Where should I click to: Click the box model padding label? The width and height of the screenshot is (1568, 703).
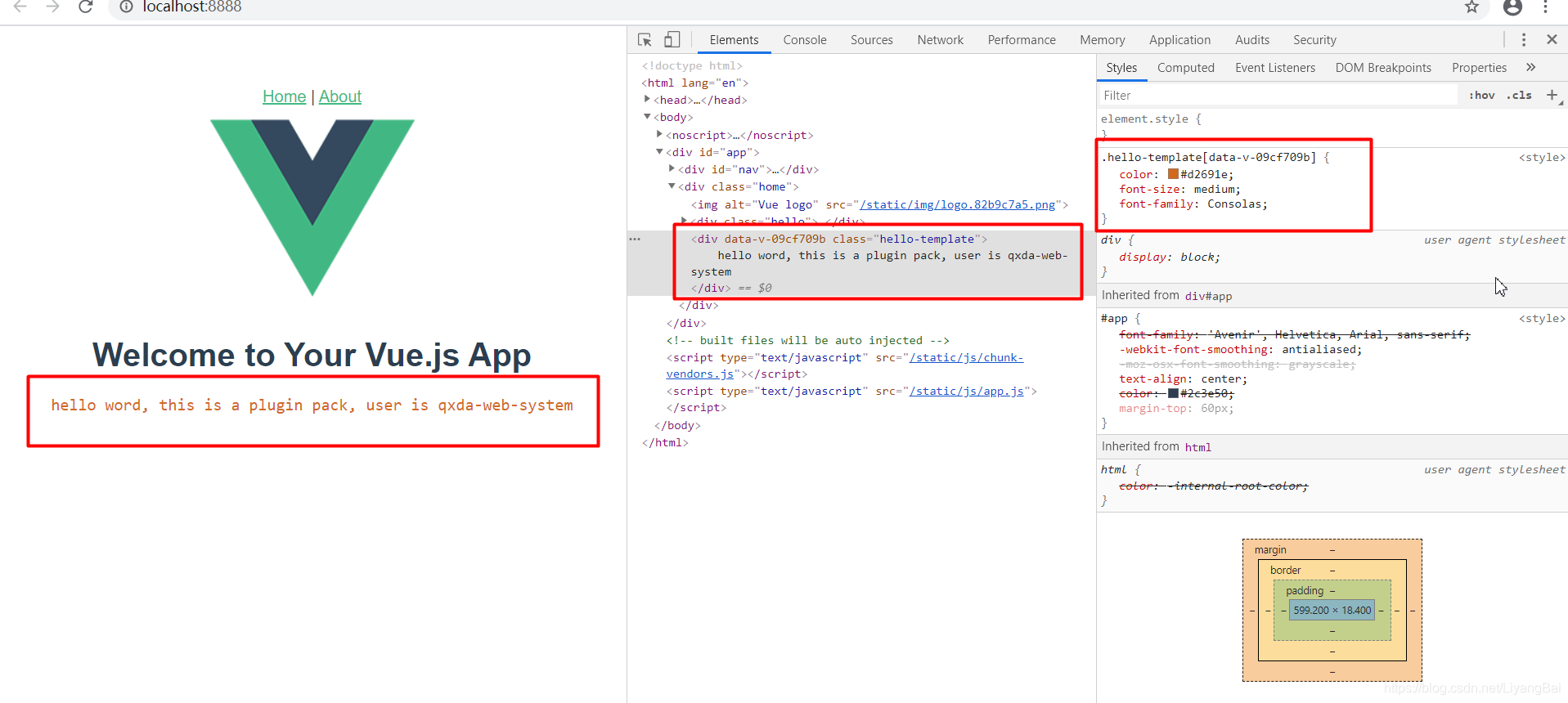pyautogui.click(x=1304, y=590)
